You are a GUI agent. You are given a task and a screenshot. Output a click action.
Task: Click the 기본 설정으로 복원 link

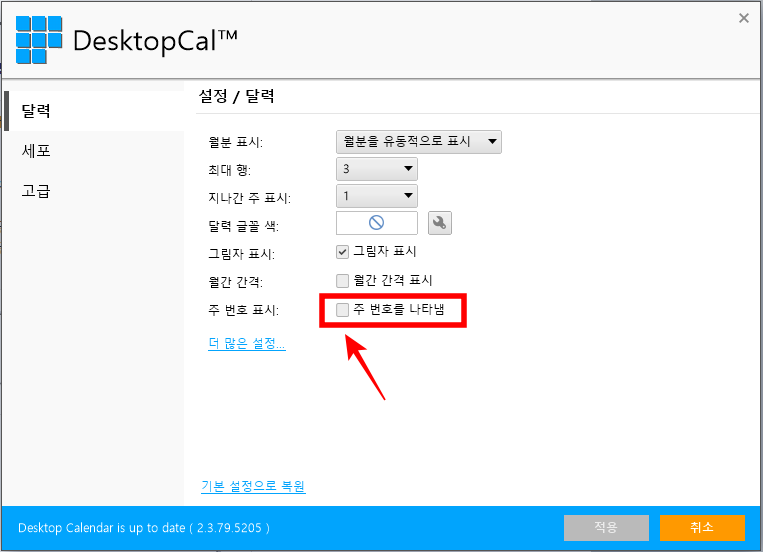point(253,486)
